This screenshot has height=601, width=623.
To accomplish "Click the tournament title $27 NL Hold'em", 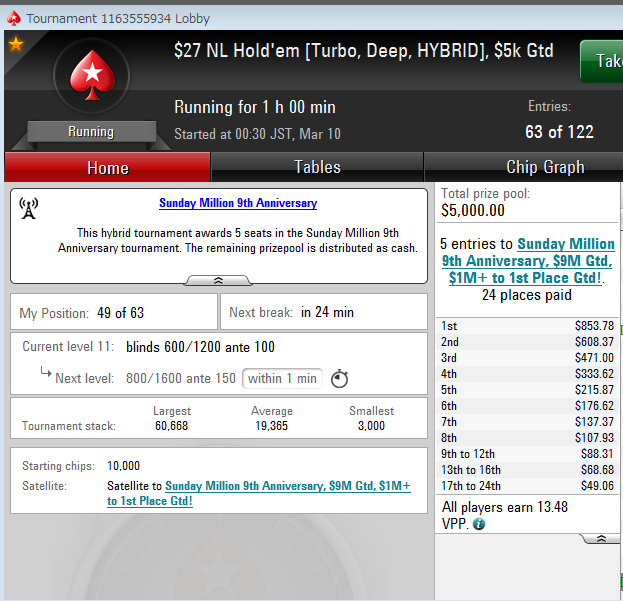I will coord(364,51).
